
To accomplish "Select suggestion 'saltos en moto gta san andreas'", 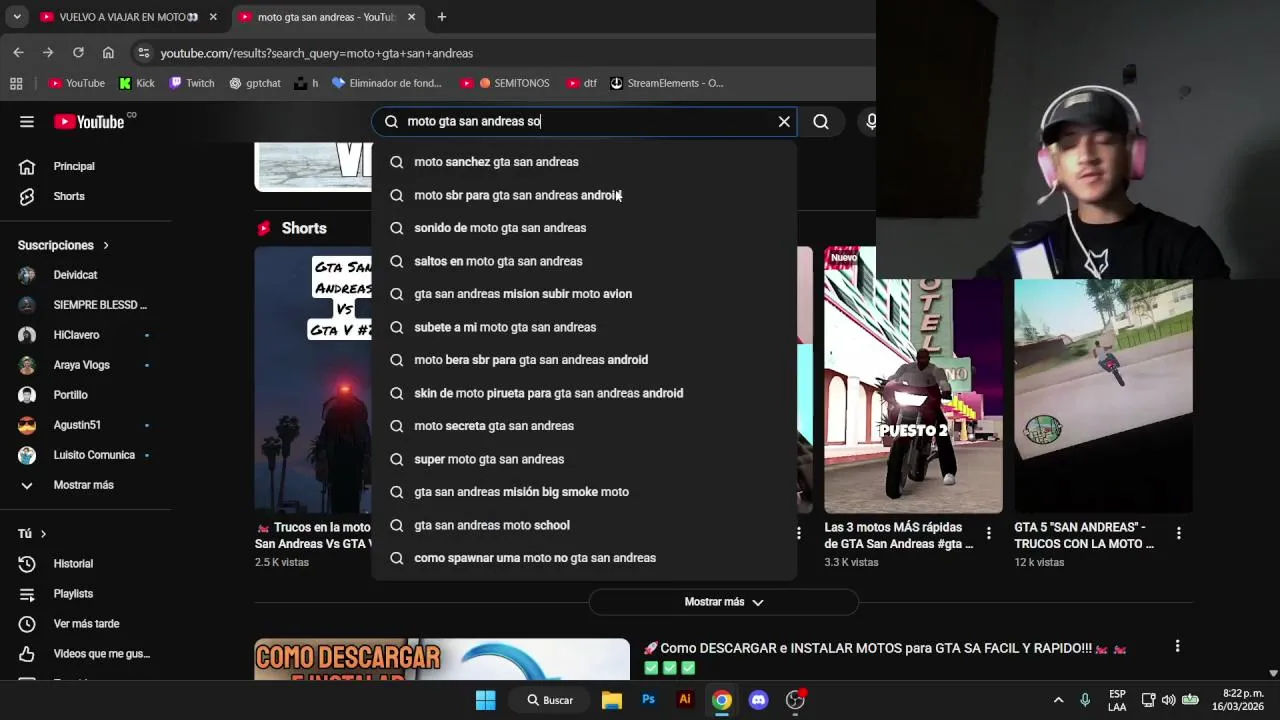I will point(584,261).
